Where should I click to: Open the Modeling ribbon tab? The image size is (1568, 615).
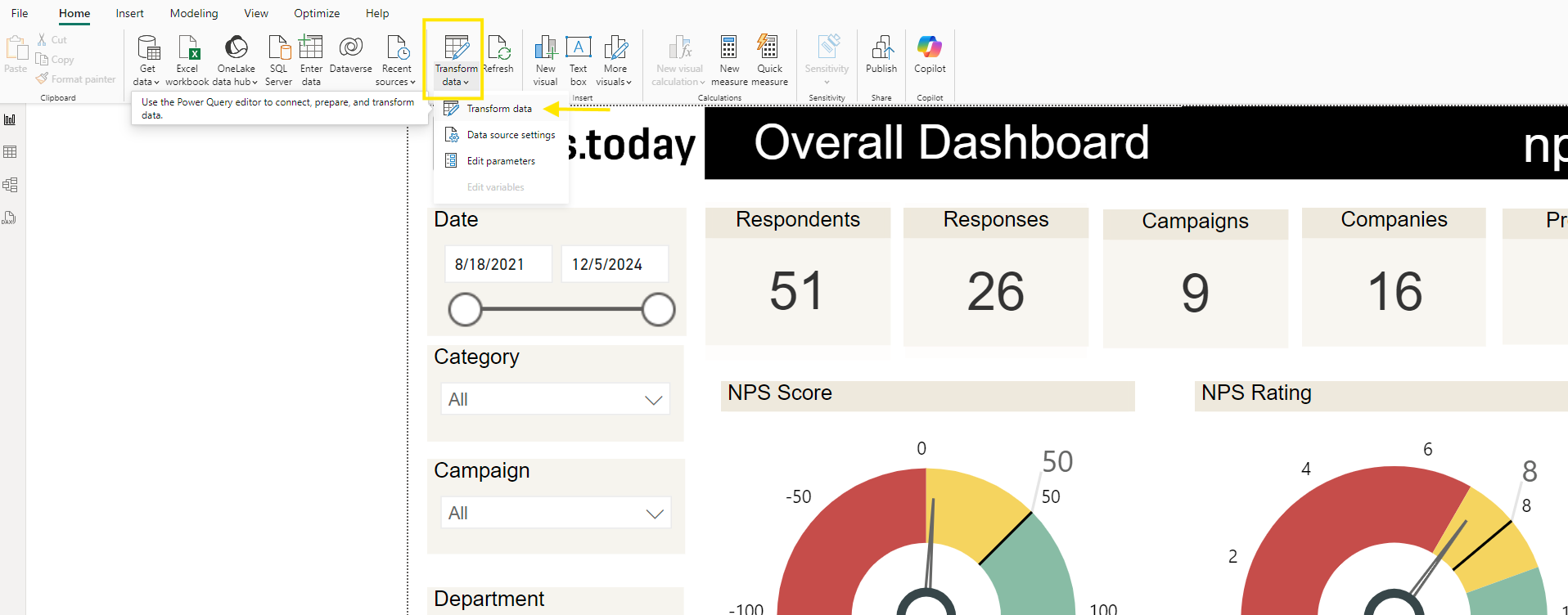pyautogui.click(x=194, y=13)
